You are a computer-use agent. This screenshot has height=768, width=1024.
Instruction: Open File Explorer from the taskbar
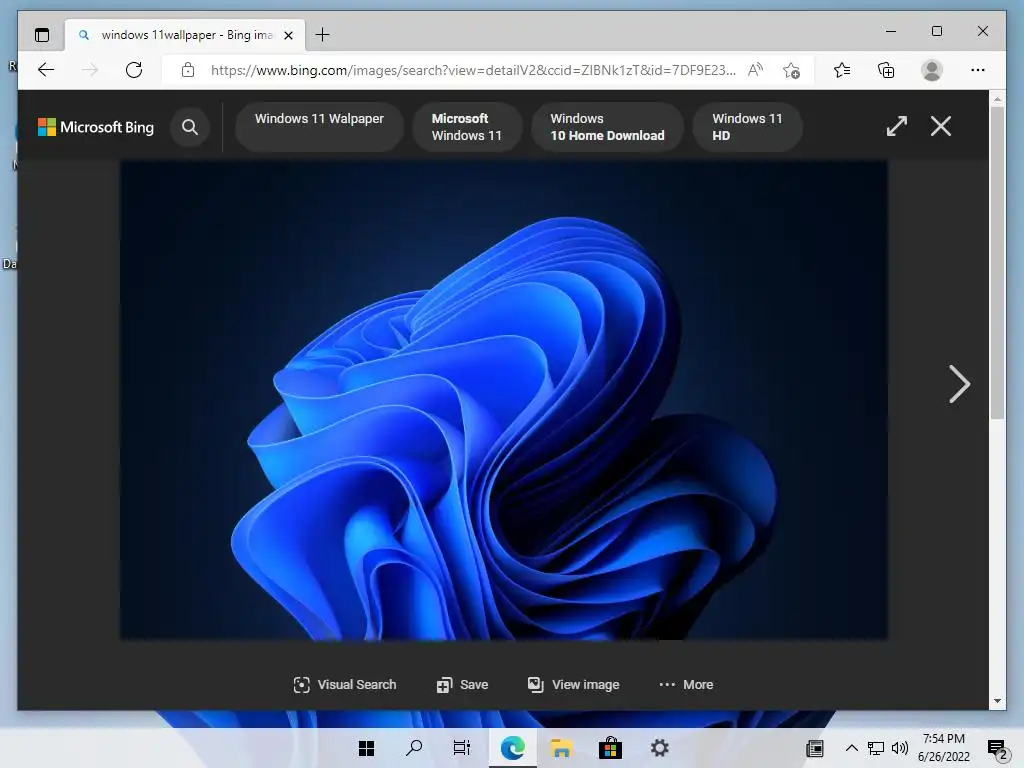[x=561, y=748]
